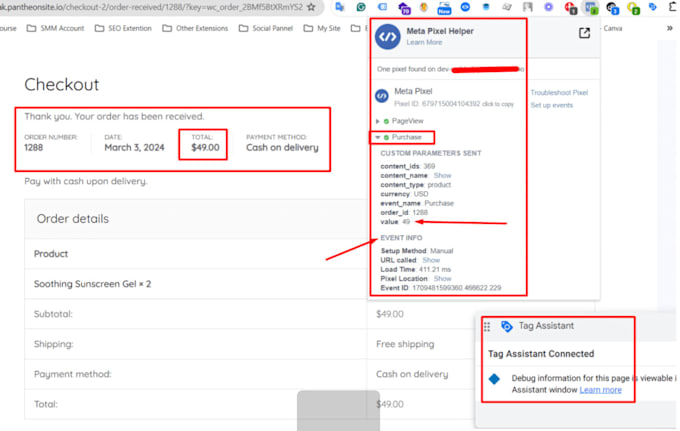
Task: Select order number 1288 on the page
Action: pos(33,148)
